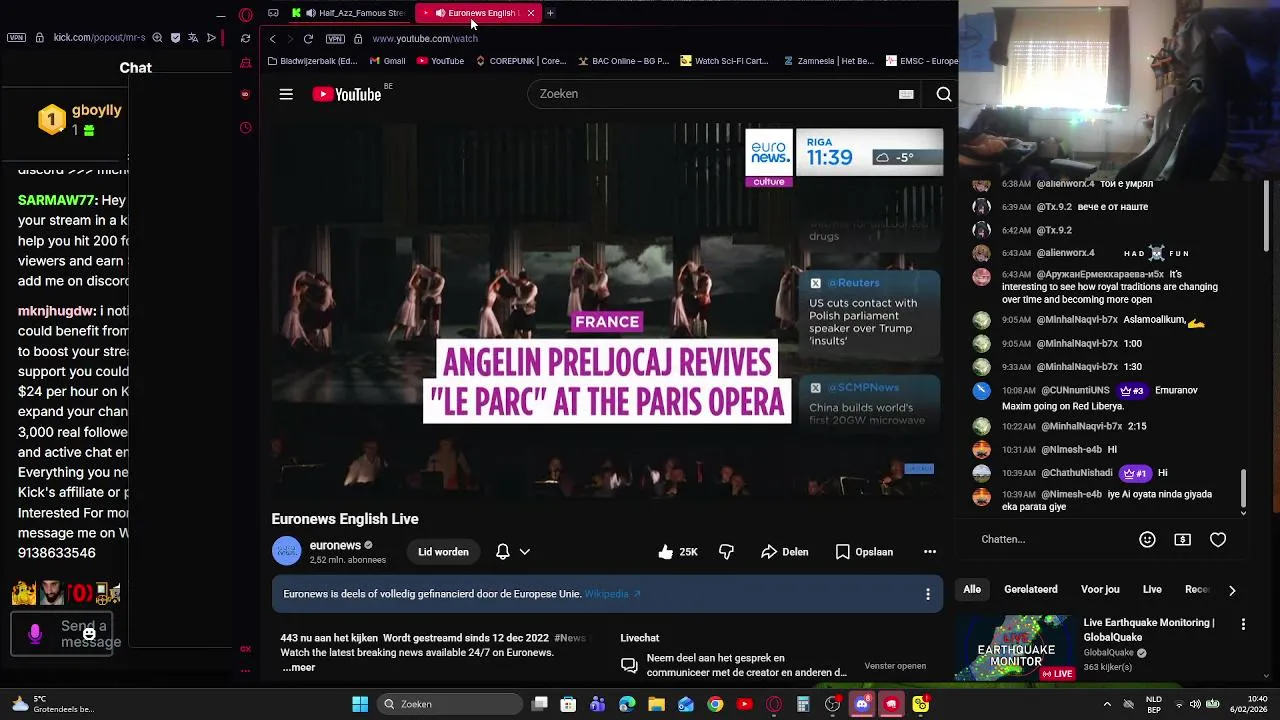The height and width of the screenshot is (720, 1280).
Task: Click the microphone in Kick message box
Action: pos(35,634)
